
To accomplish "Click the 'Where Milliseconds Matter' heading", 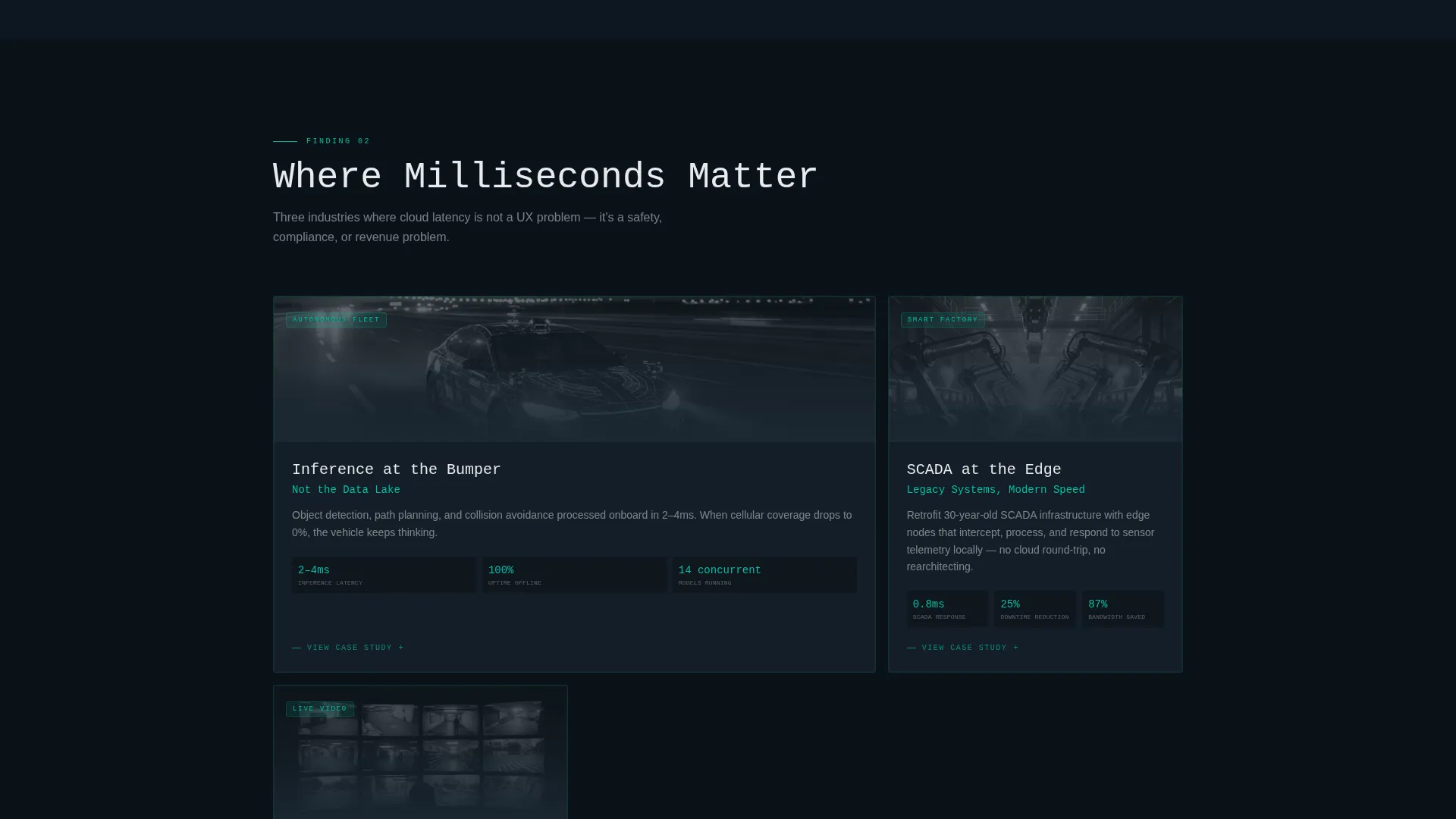I will coord(545,177).
